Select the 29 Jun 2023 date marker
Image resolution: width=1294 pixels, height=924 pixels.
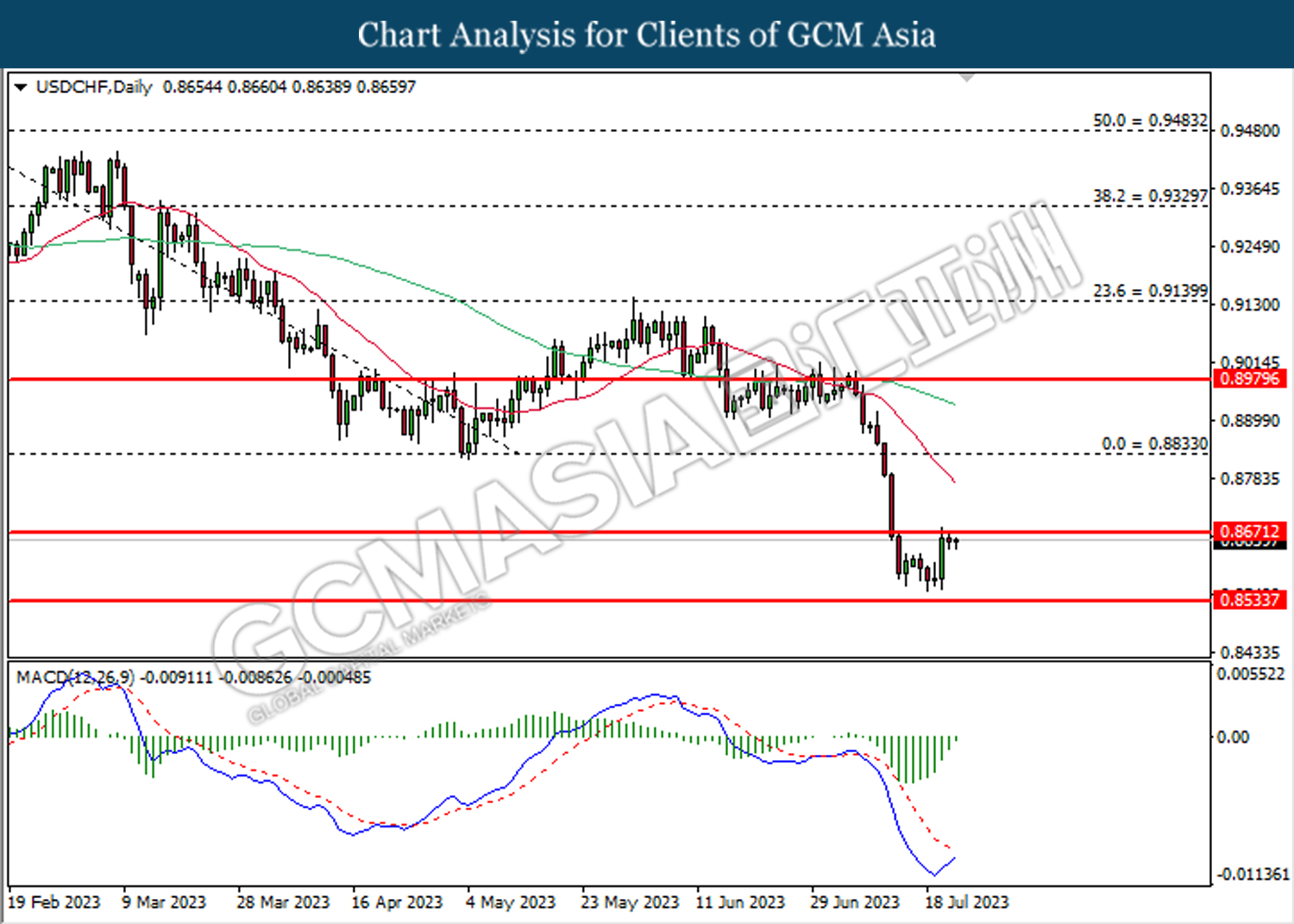[855, 902]
